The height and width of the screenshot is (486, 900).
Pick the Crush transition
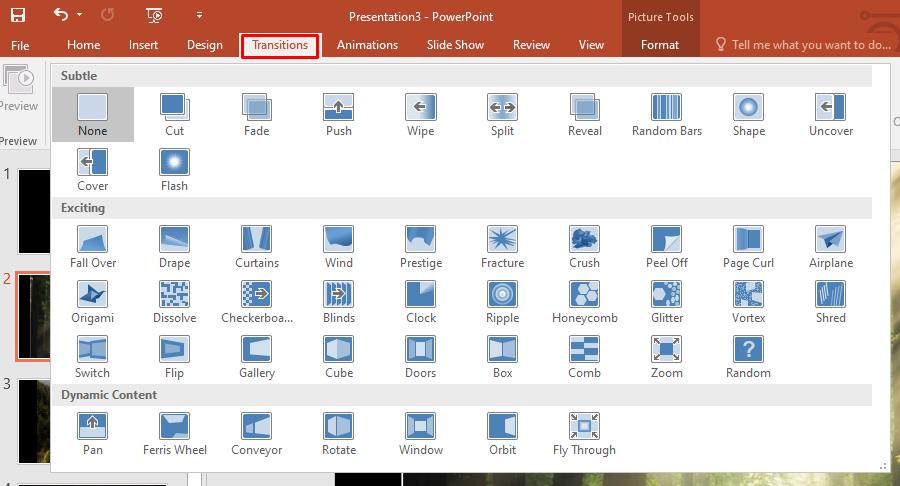[584, 247]
